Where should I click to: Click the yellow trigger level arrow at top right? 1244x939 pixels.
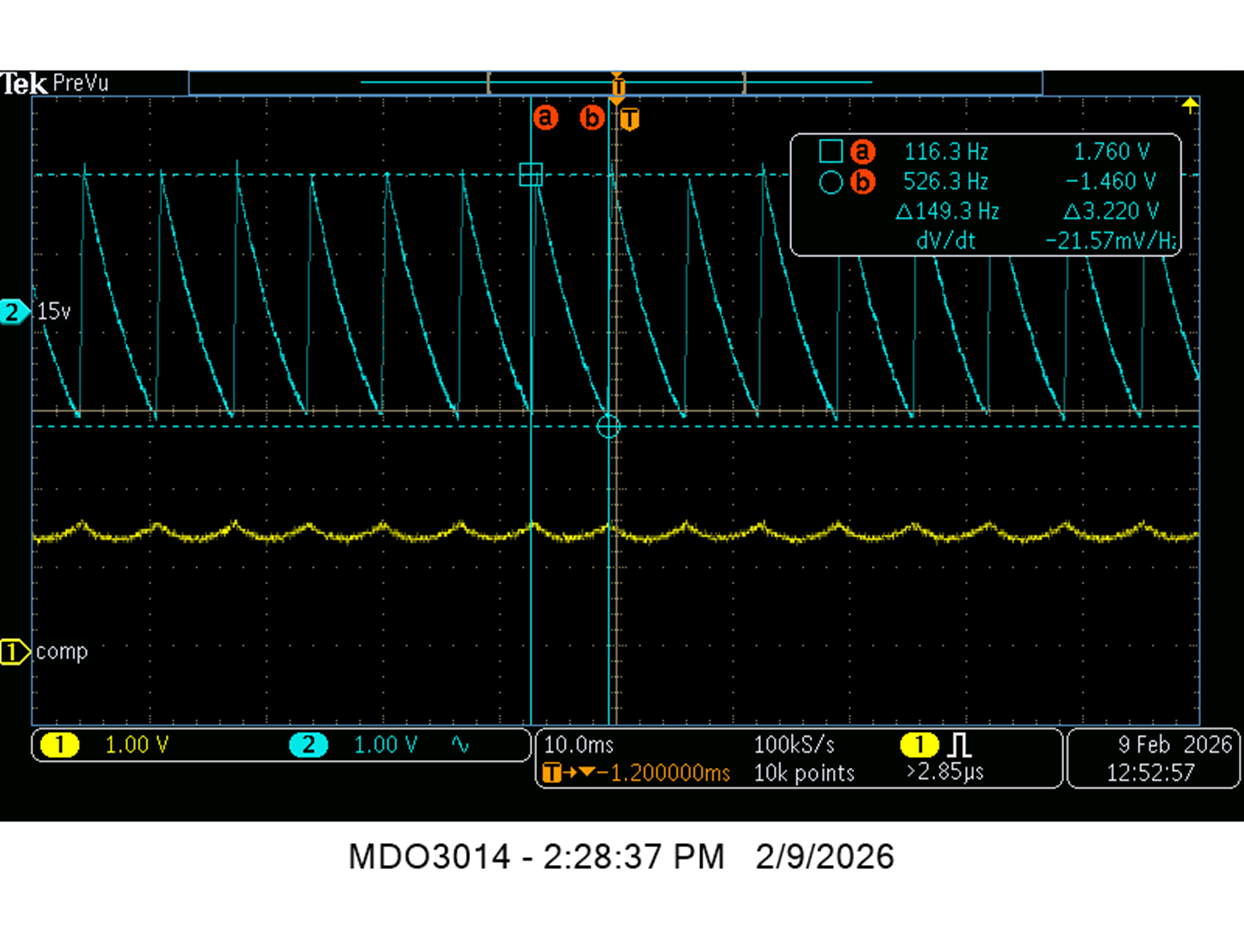(1189, 104)
